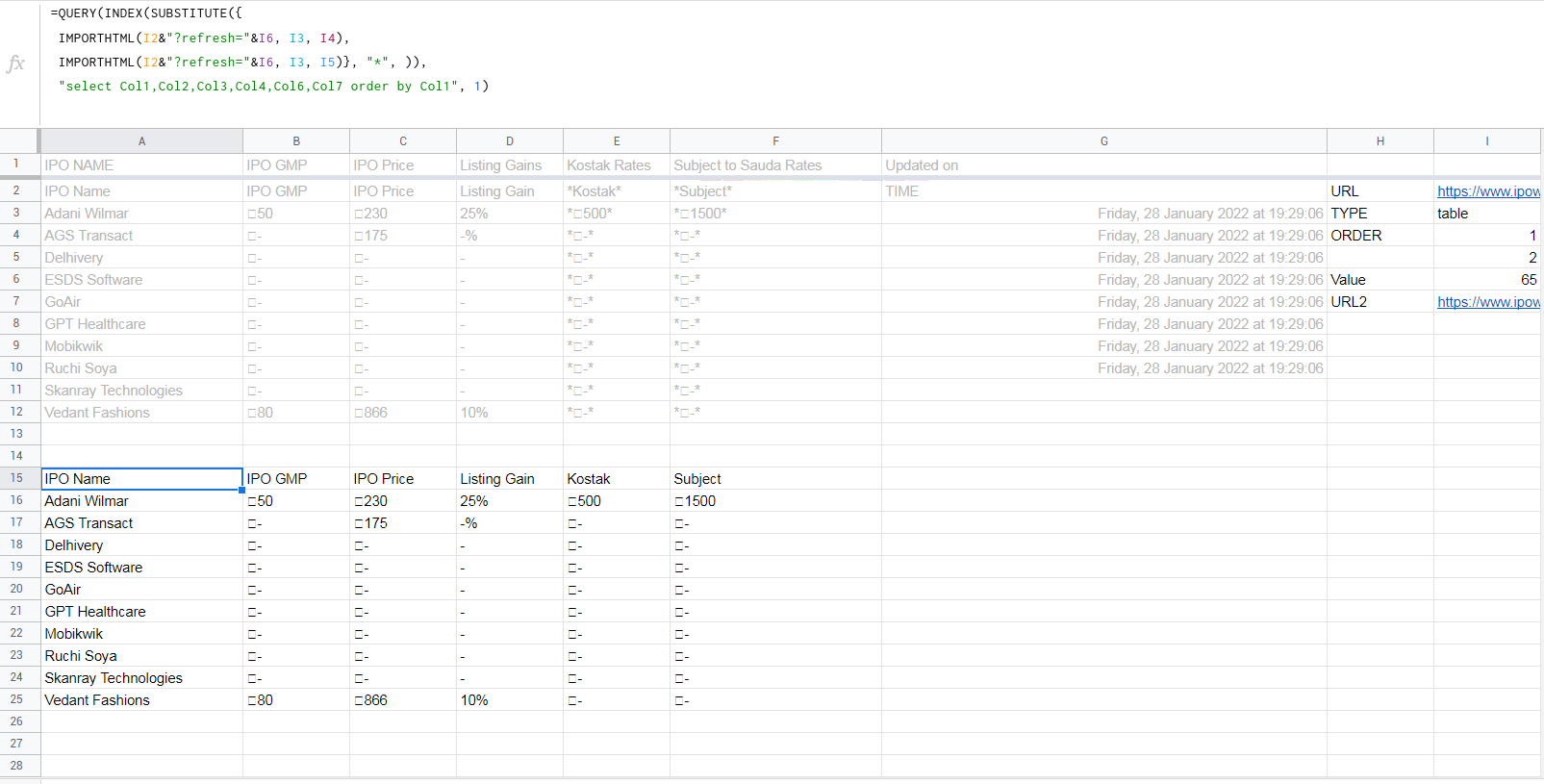Select column I header
The width and height of the screenshot is (1544, 784).
(x=1487, y=141)
